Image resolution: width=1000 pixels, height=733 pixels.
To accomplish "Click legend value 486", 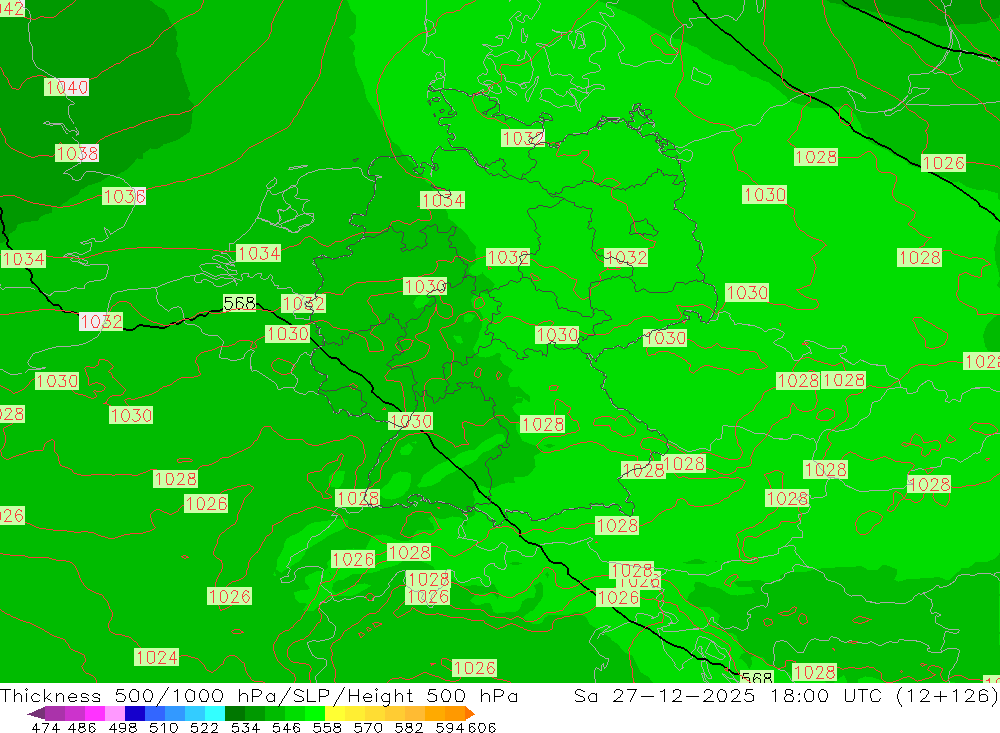I will pos(82,727).
